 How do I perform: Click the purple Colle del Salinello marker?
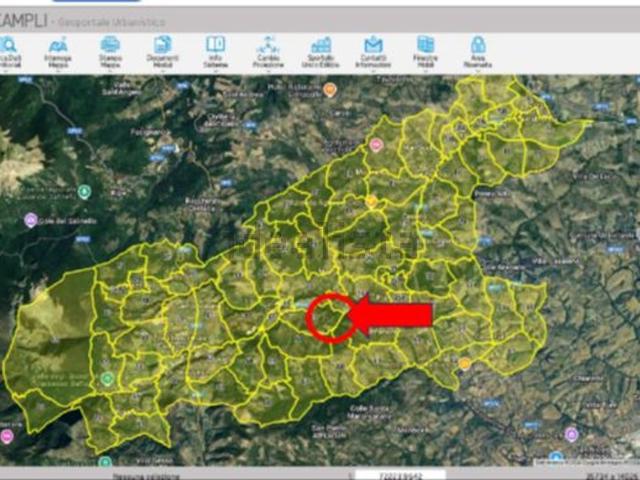(x=31, y=220)
